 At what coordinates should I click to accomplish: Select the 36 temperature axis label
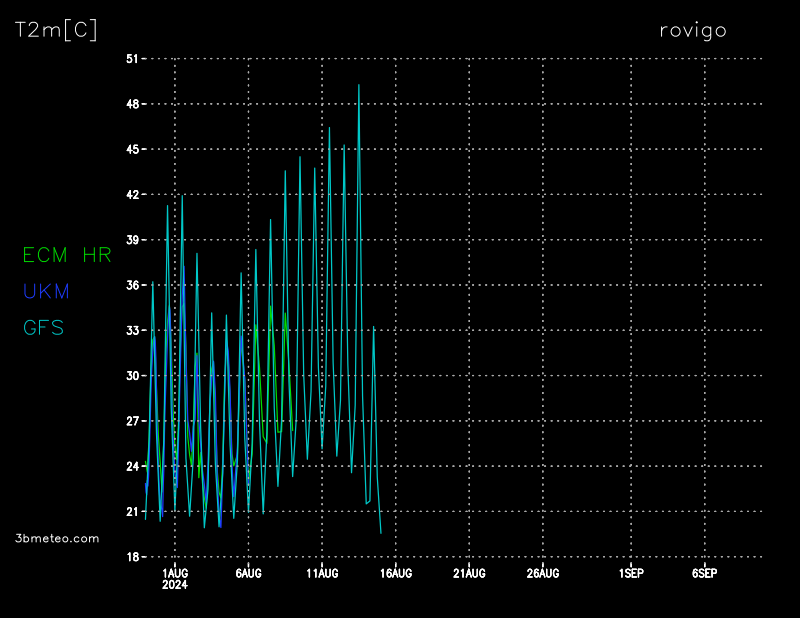[131, 285]
